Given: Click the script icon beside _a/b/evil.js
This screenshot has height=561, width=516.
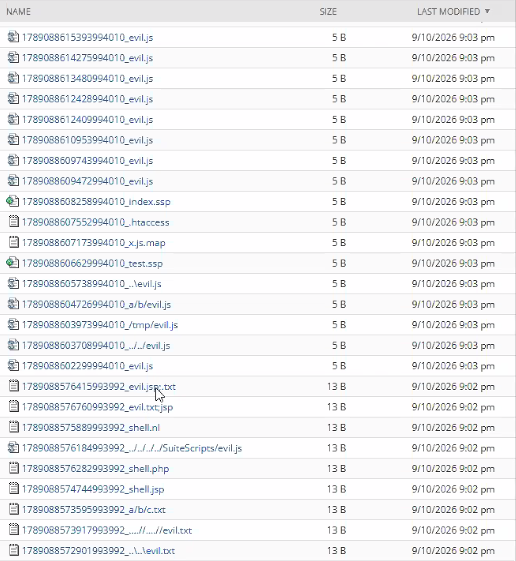Looking at the screenshot, I should pyautogui.click(x=13, y=304).
